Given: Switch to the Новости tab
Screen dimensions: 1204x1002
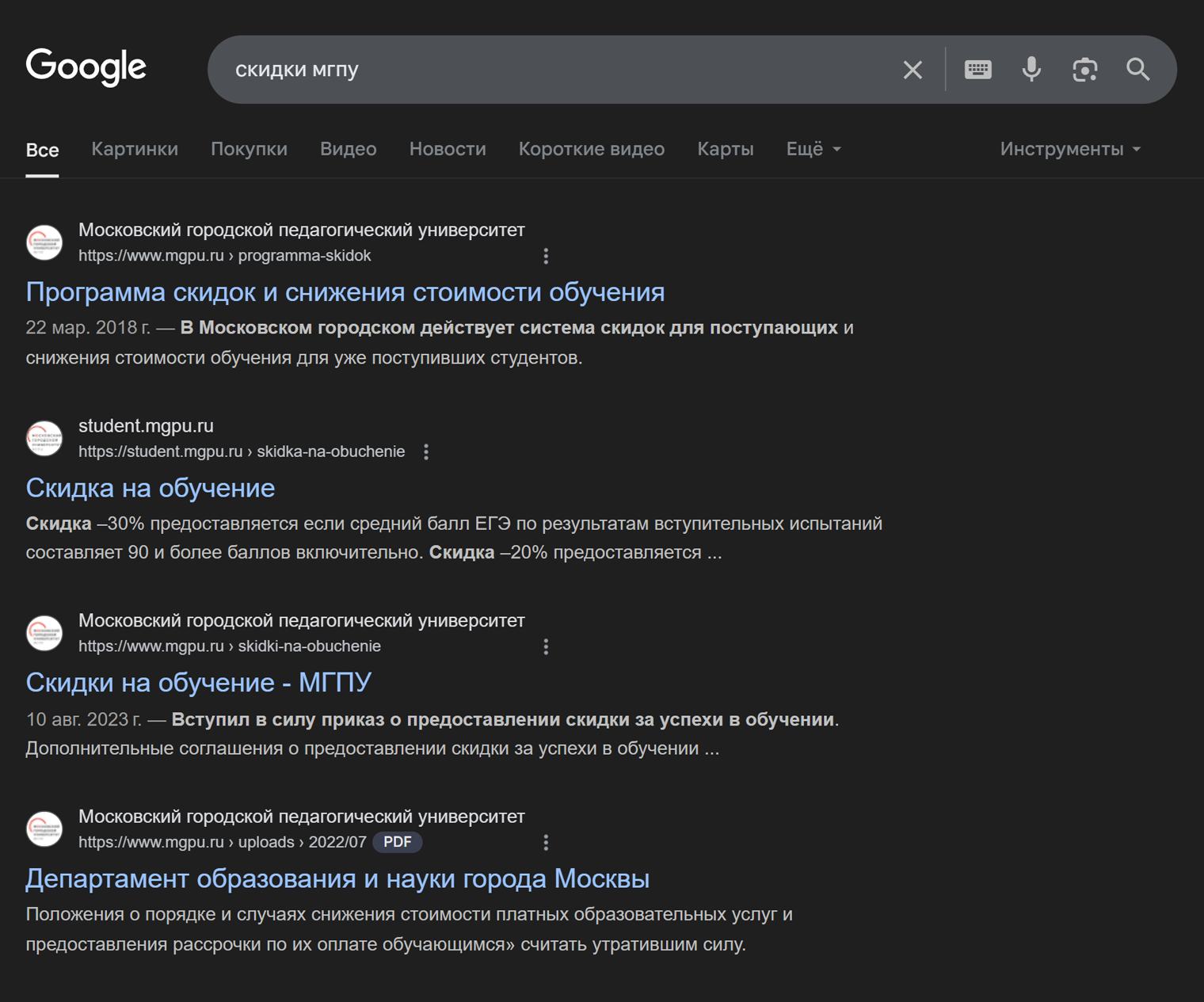Looking at the screenshot, I should point(448,149).
